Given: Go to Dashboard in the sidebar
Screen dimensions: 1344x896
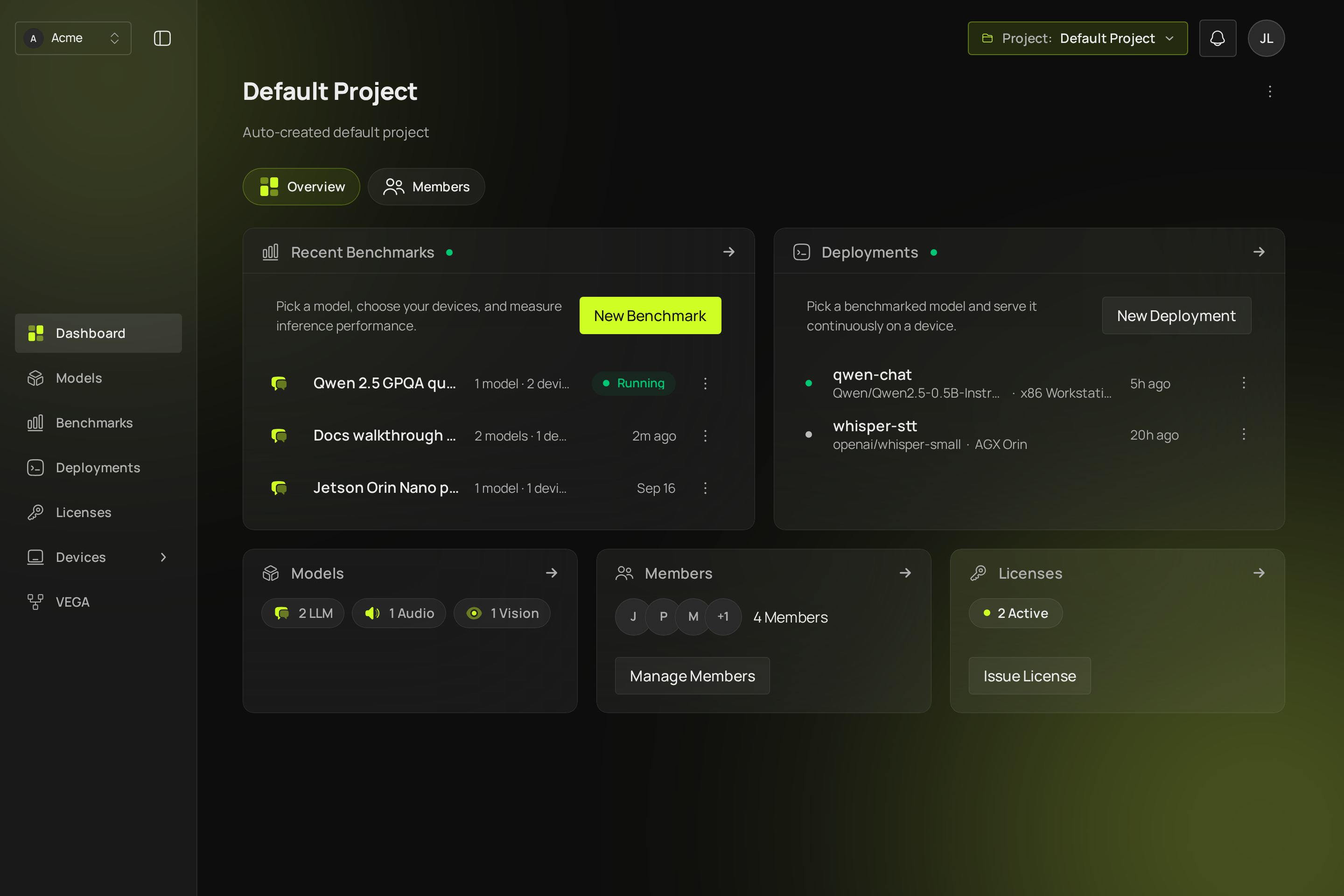Looking at the screenshot, I should point(98,333).
